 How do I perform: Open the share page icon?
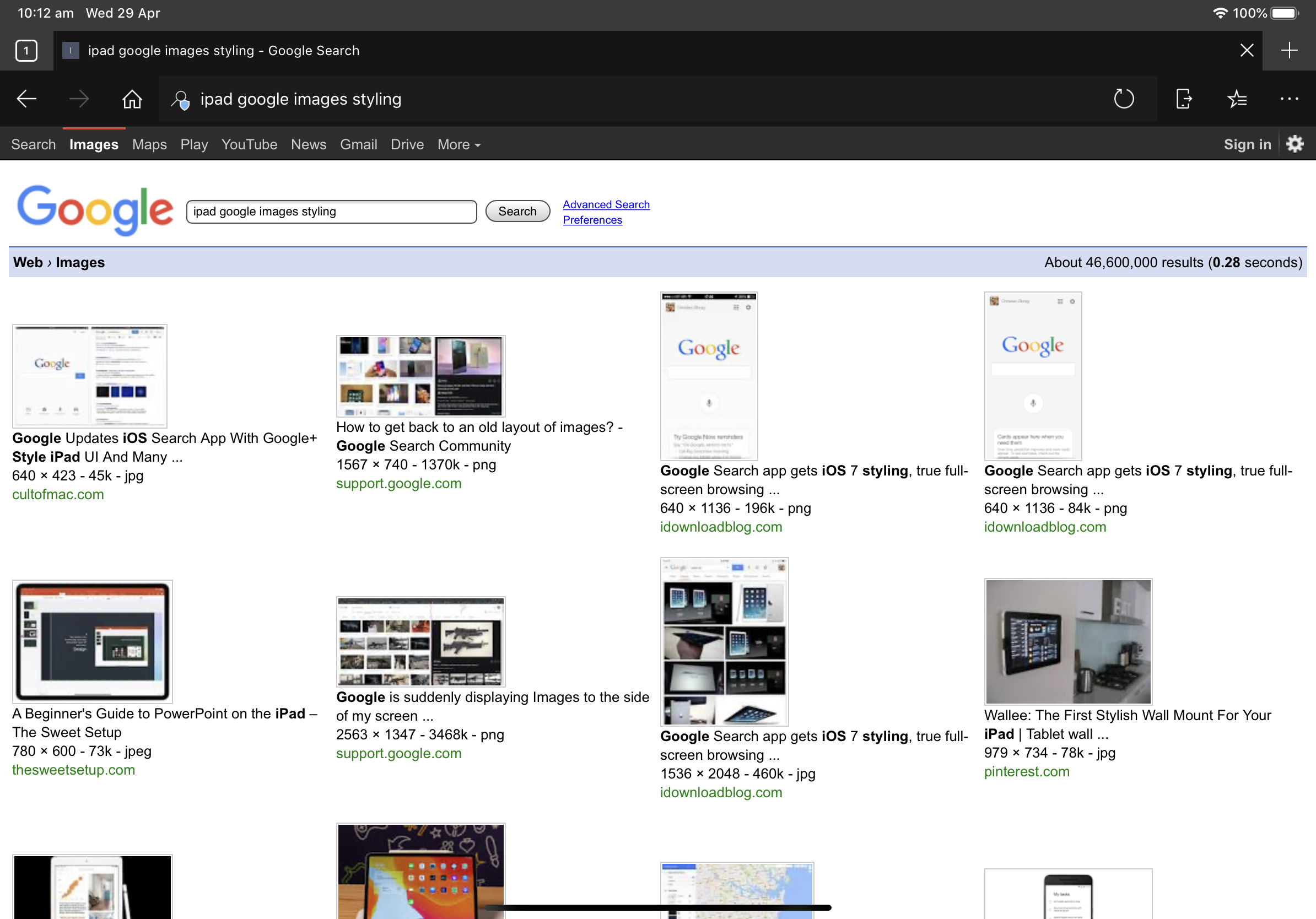1183,99
